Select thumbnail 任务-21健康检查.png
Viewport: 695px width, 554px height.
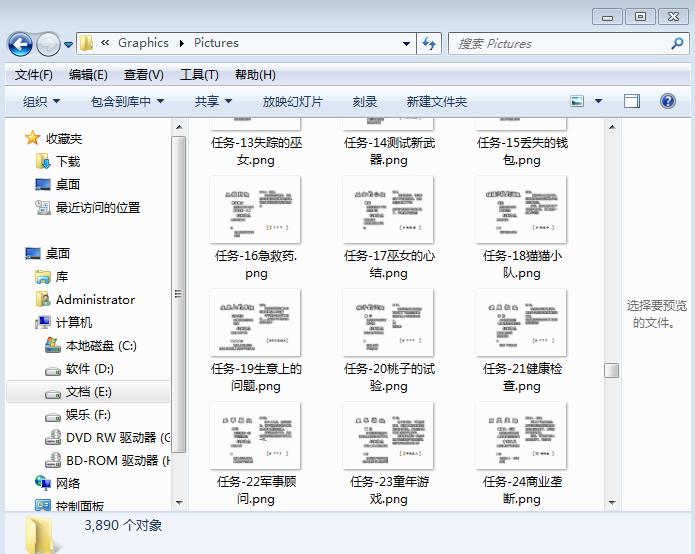tap(521, 323)
